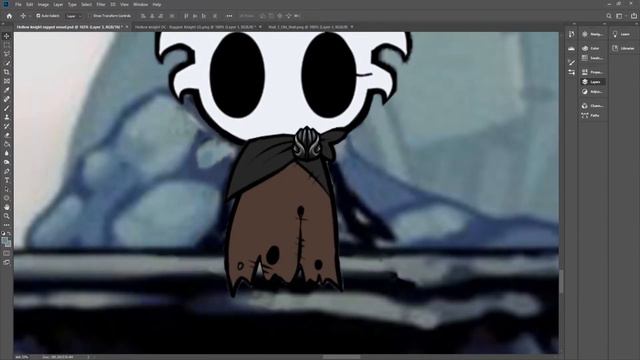The image size is (640, 360).
Task: Open the Window menu
Action: click(141, 4)
